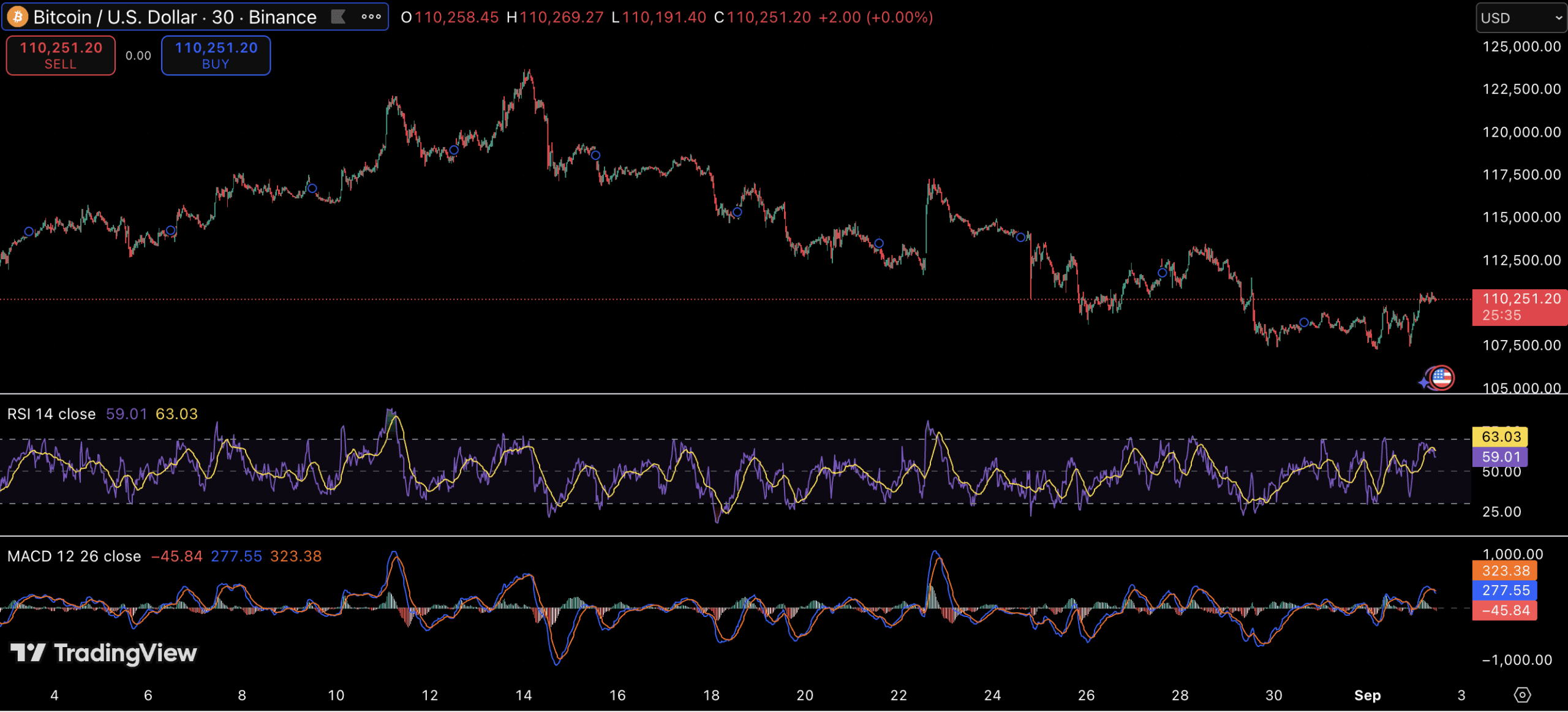Viewport: 1568px width, 712px height.
Task: Select the RSI 14 close indicator legend
Action: click(x=51, y=414)
